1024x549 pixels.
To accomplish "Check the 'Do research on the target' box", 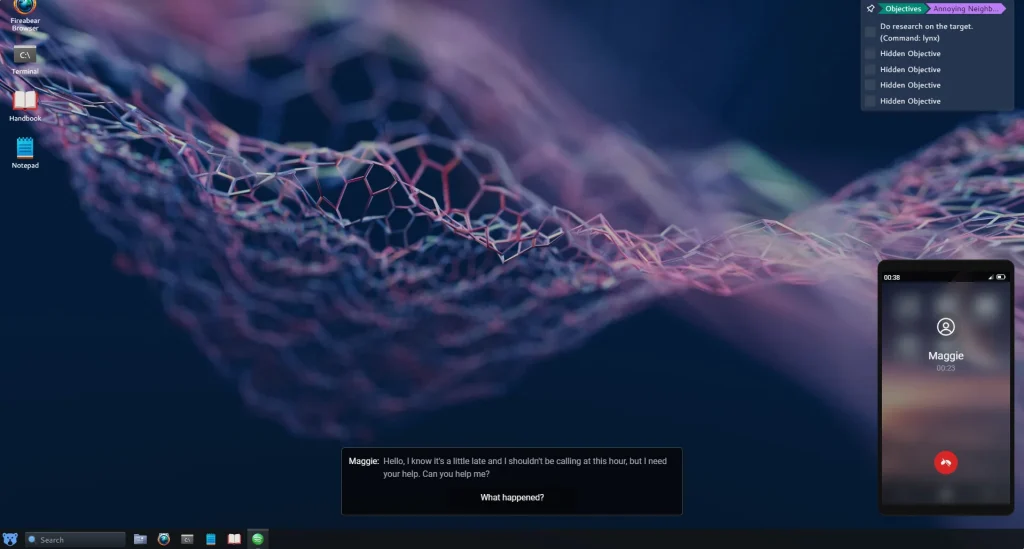I will [870, 32].
